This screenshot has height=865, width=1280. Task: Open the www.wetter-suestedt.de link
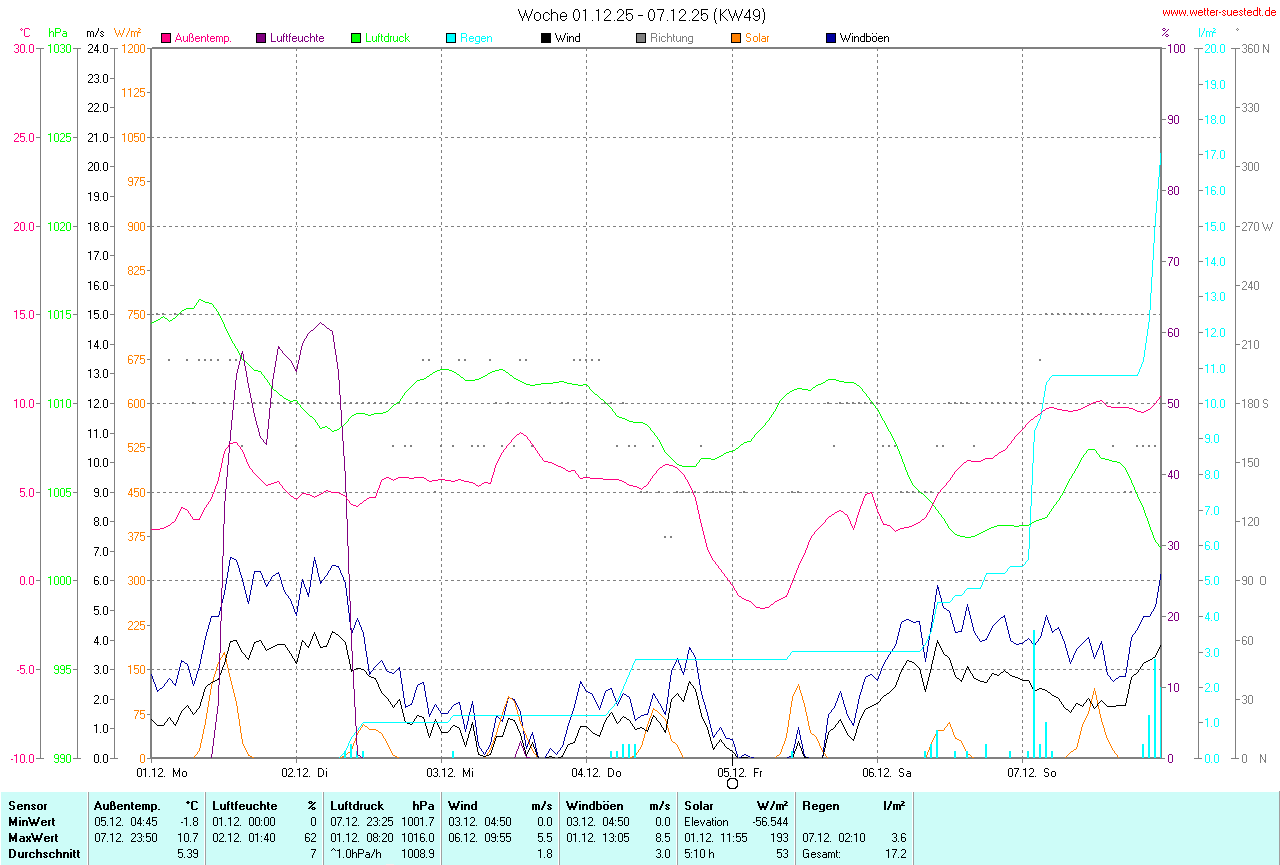1218,12
